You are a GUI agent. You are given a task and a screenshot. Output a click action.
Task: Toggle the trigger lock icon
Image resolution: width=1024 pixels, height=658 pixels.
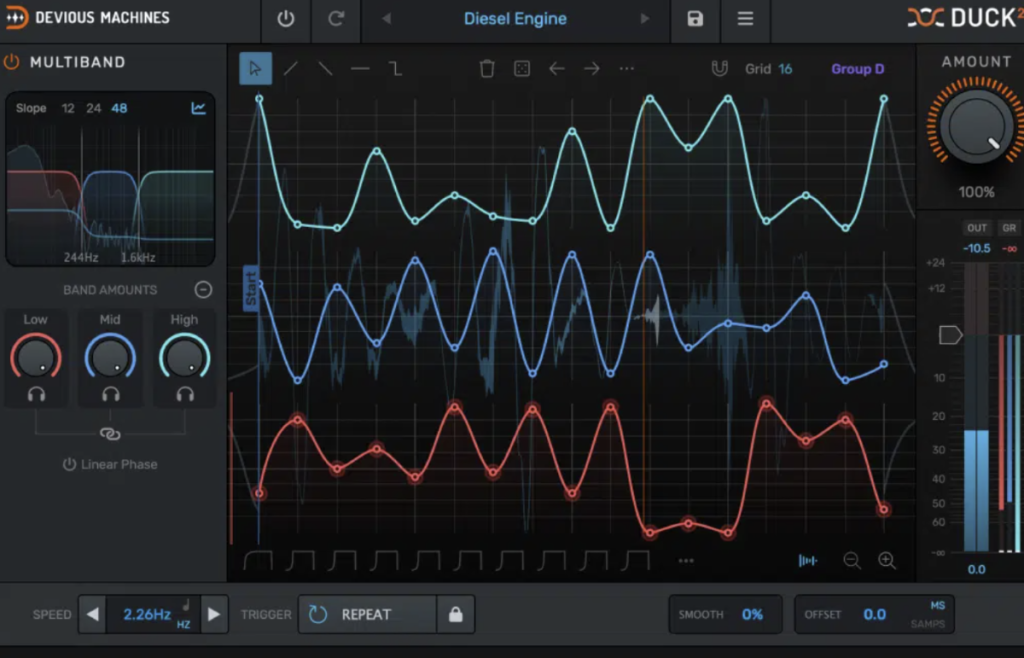click(455, 614)
